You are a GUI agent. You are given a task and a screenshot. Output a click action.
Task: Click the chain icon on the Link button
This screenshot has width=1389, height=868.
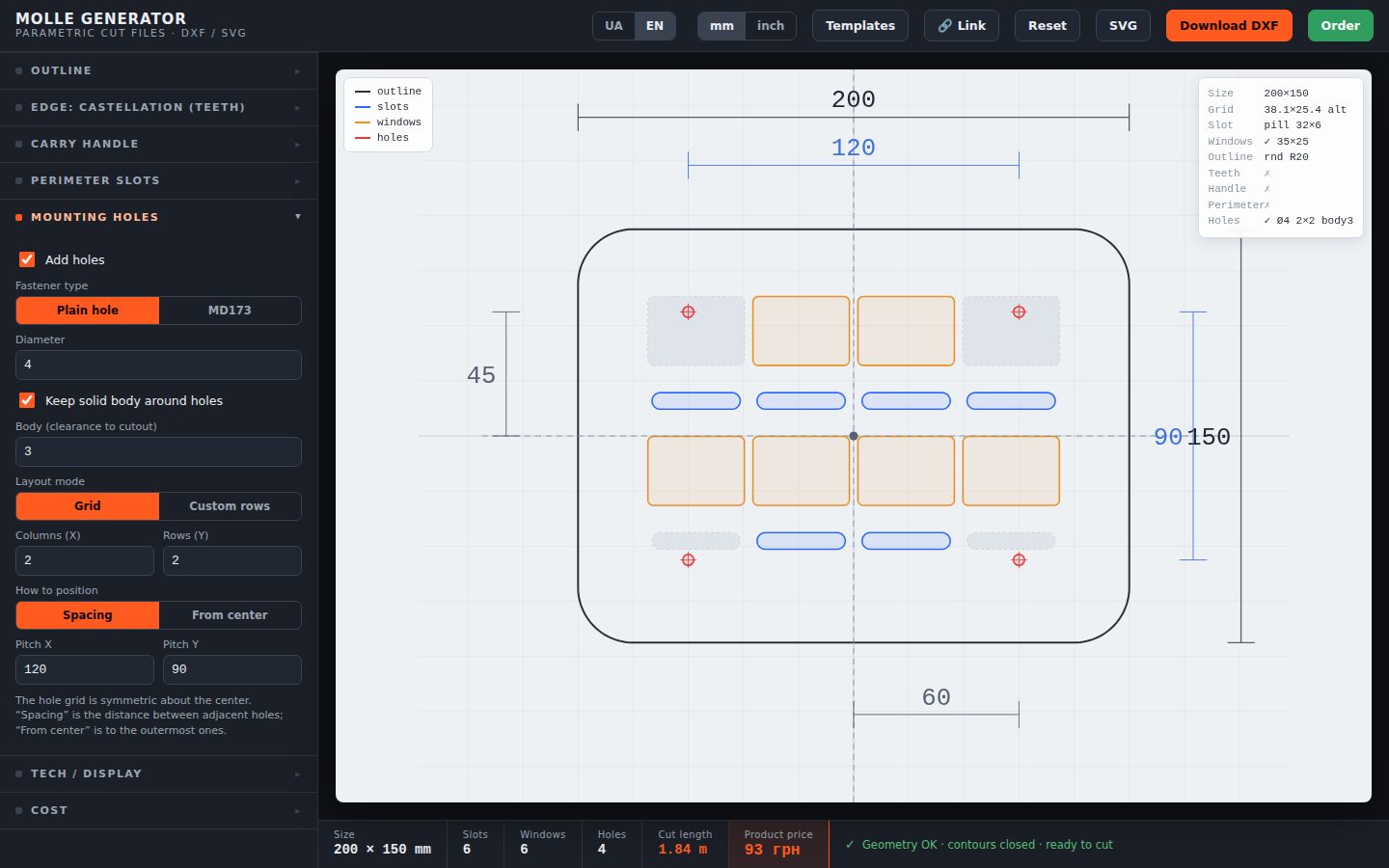[x=945, y=26]
